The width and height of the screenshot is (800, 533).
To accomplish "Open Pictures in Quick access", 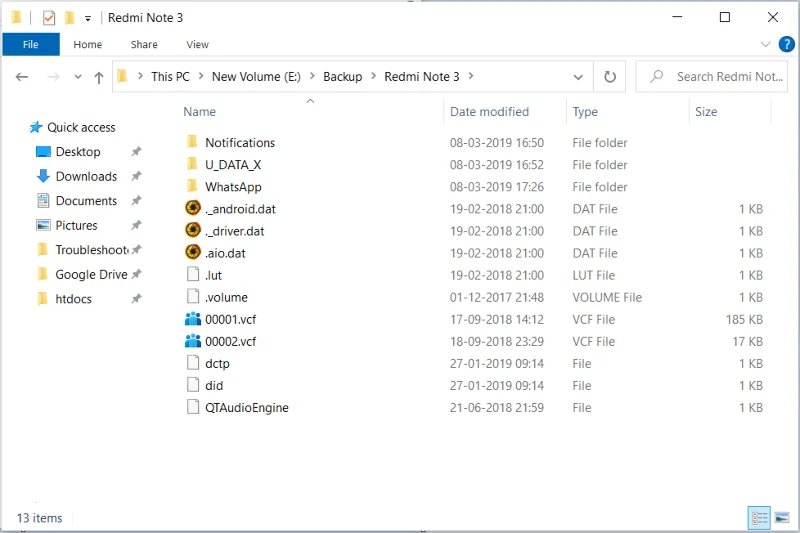I will [77, 225].
